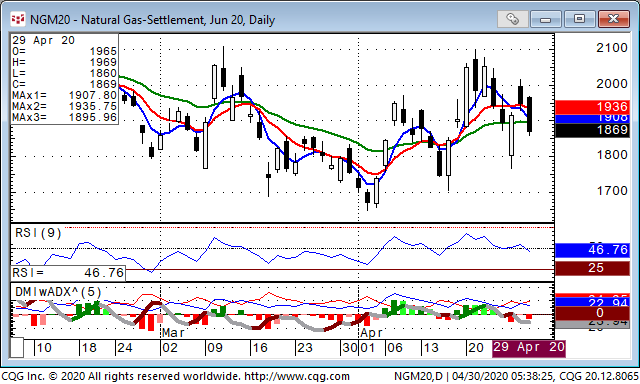Click the 02 date label on the time axis
The width and height of the screenshot is (640, 384).
170,348
